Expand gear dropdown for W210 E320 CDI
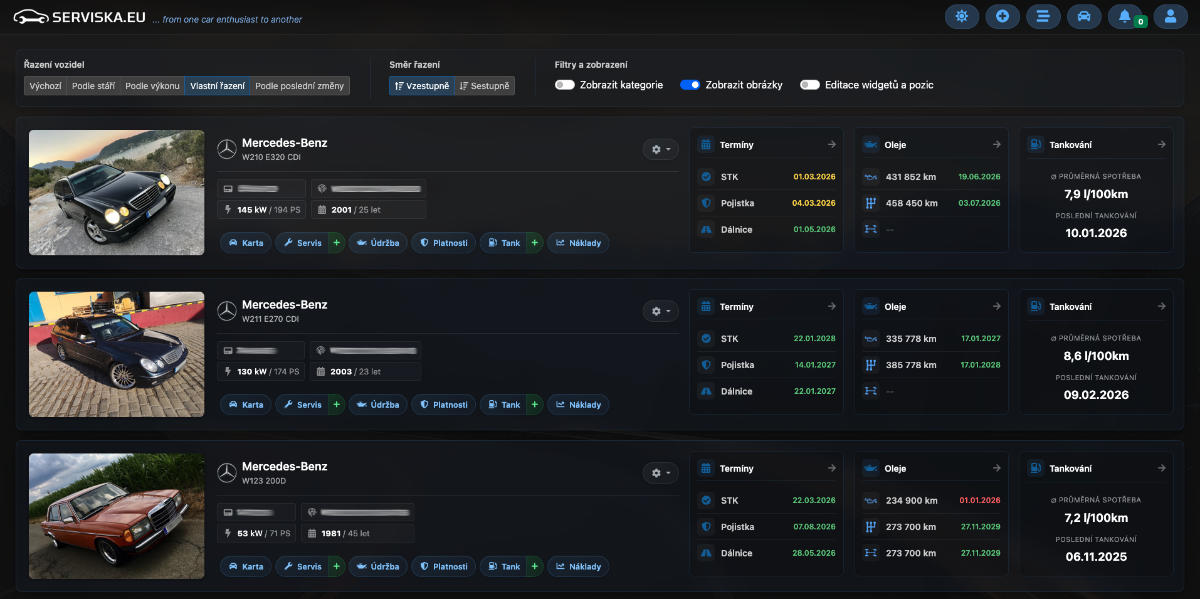 click(x=660, y=149)
